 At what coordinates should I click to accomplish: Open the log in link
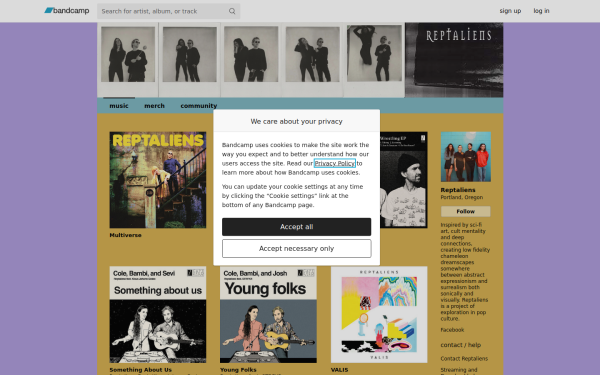pos(541,11)
